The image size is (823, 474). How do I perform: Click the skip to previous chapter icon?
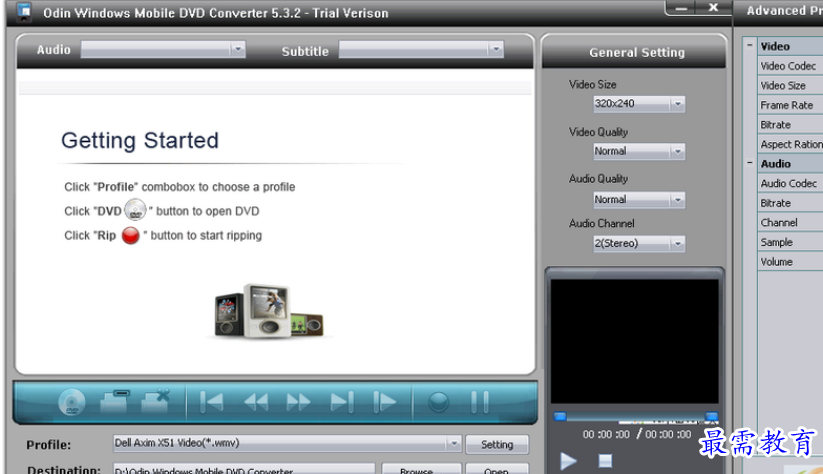tap(212, 402)
